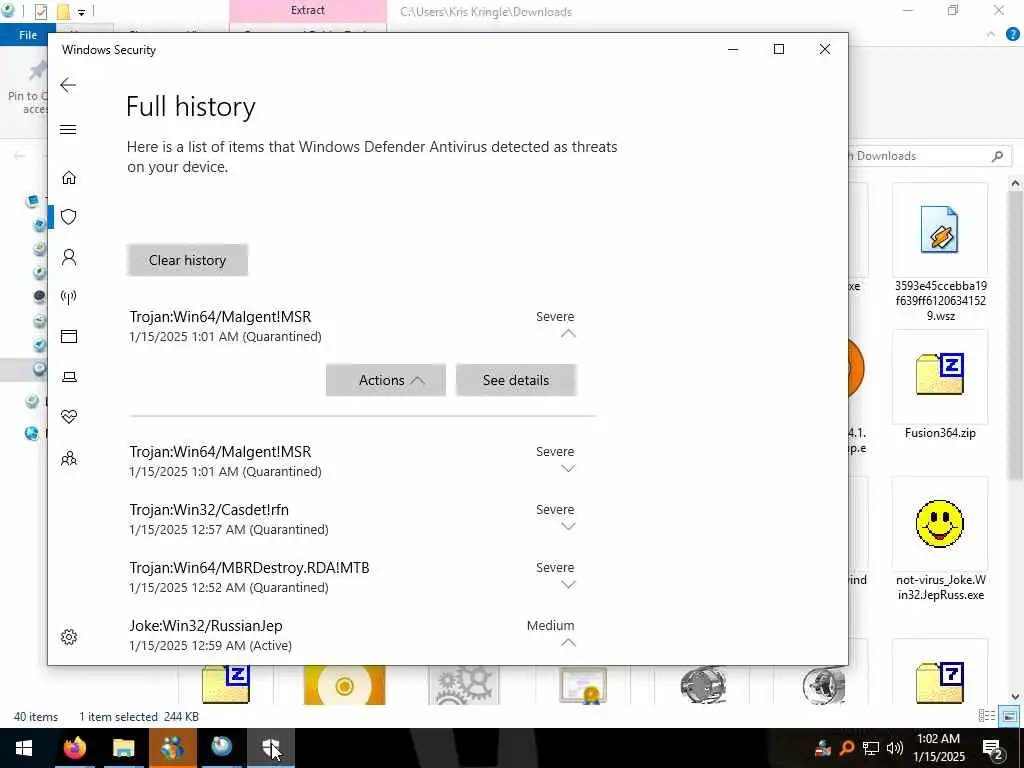Open the notification center with 2 notifications

(993, 748)
